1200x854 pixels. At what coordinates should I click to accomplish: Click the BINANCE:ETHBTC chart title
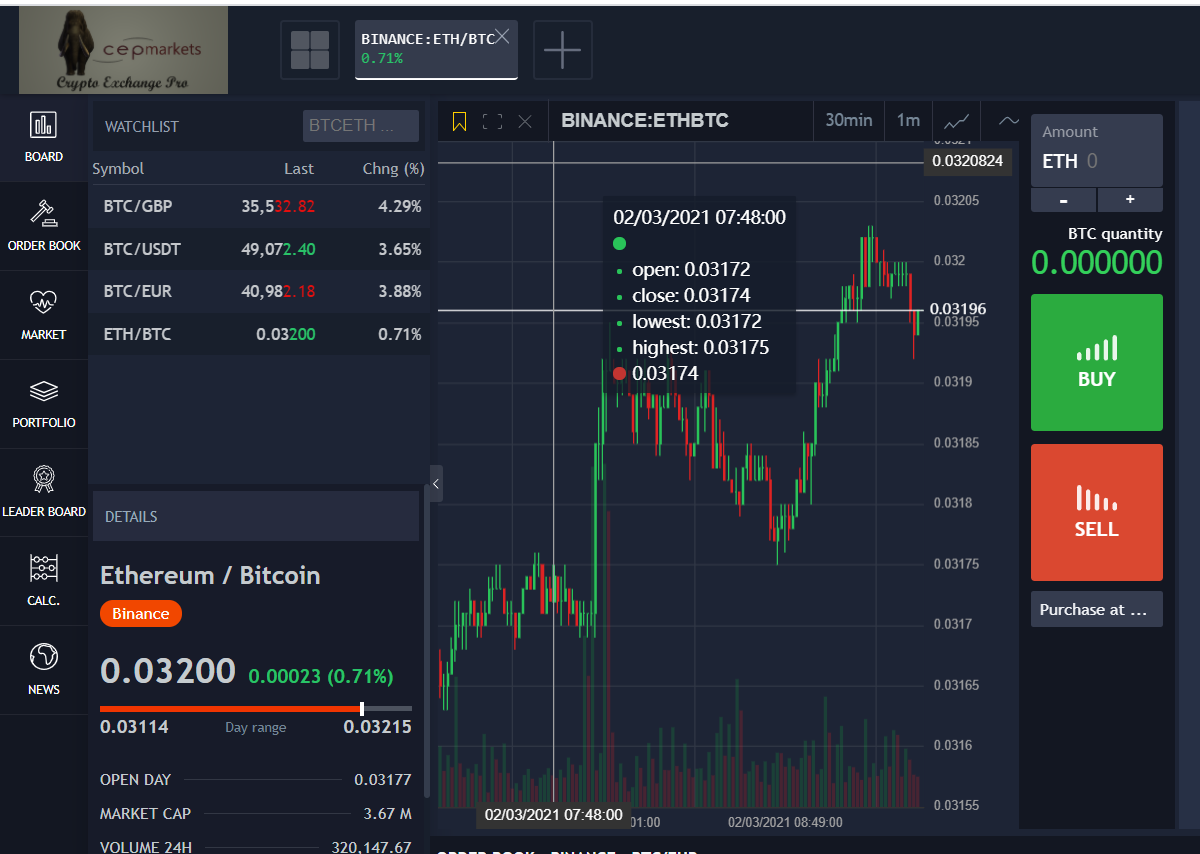tap(645, 121)
